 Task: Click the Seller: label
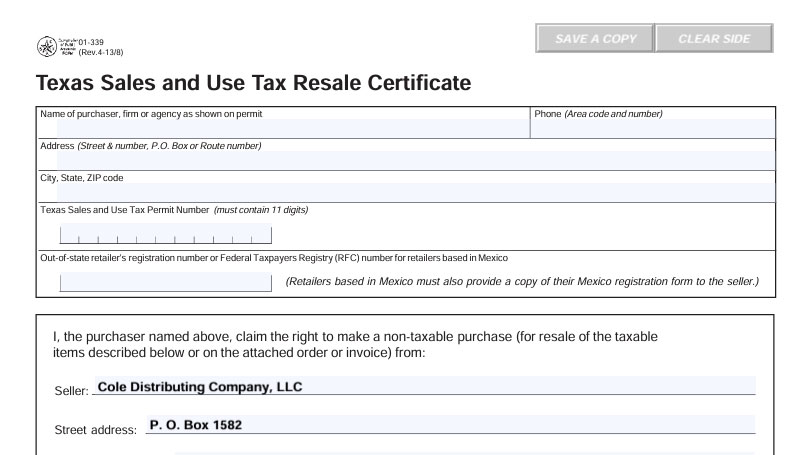point(72,391)
